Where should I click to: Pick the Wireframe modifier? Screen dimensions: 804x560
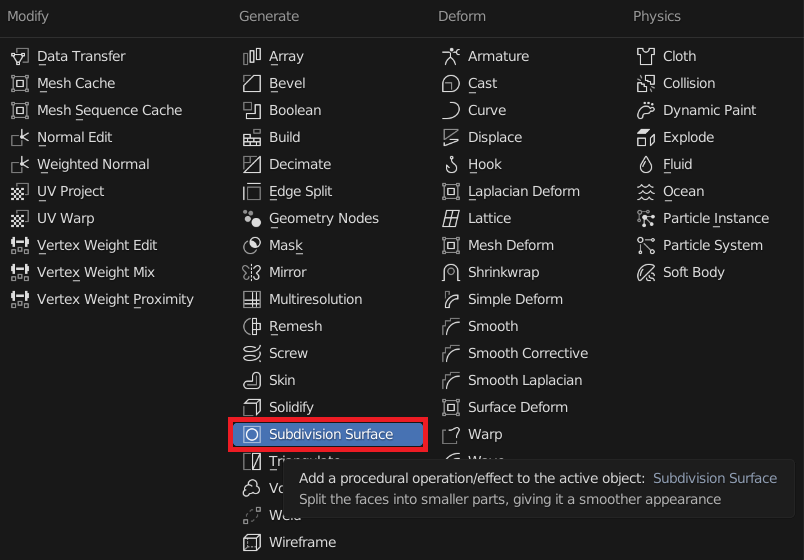(x=302, y=543)
